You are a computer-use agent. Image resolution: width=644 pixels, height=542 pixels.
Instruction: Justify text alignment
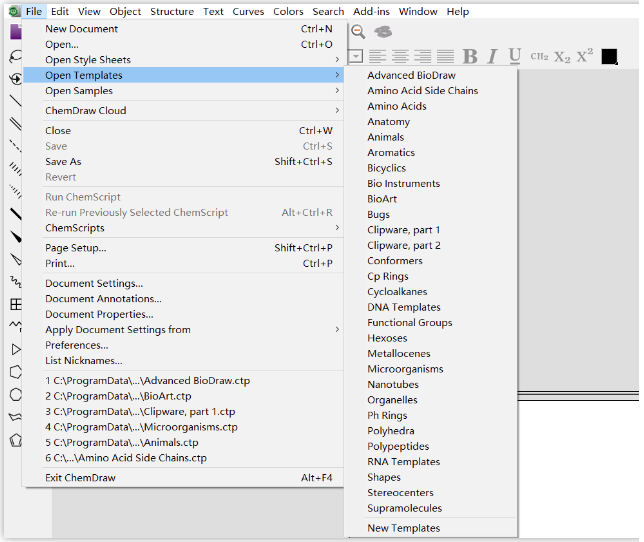pyautogui.click(x=445, y=56)
